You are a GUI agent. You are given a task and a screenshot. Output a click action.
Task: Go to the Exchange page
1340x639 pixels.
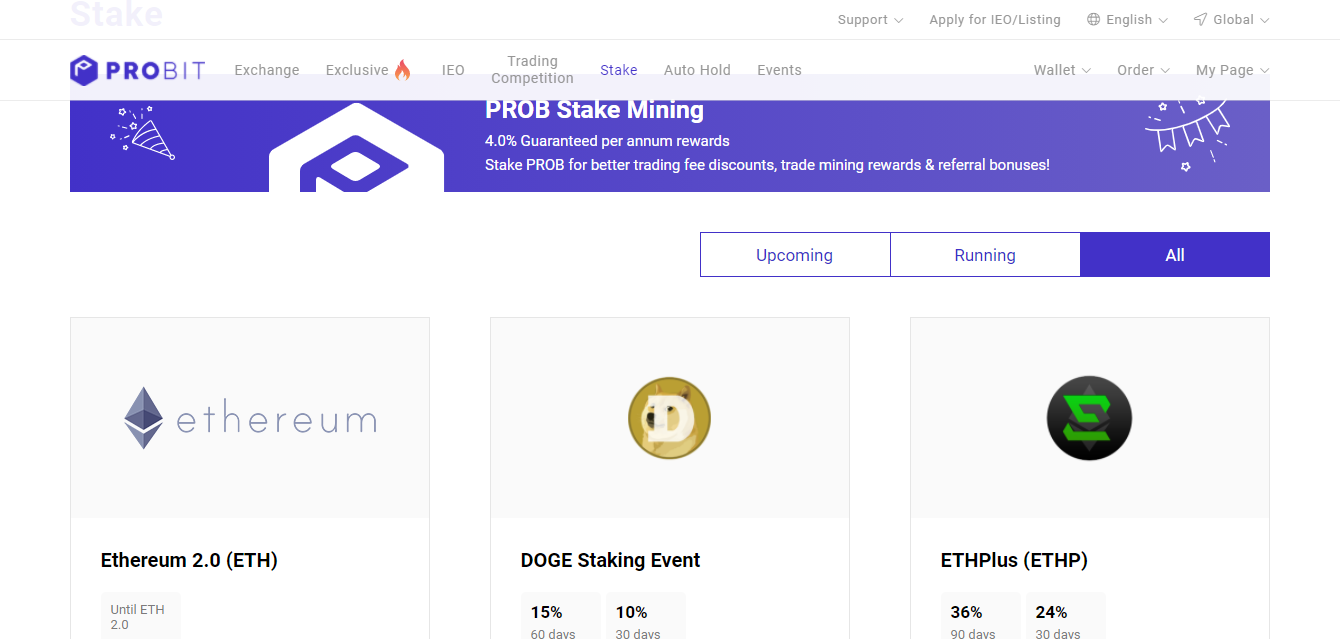tap(267, 70)
